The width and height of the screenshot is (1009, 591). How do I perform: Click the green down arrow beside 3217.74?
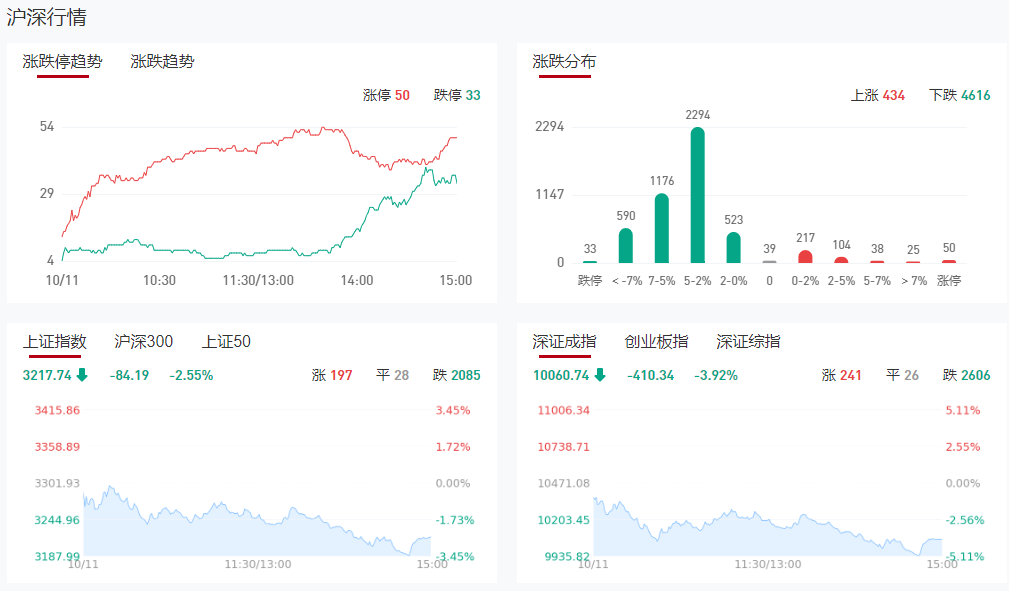click(82, 376)
